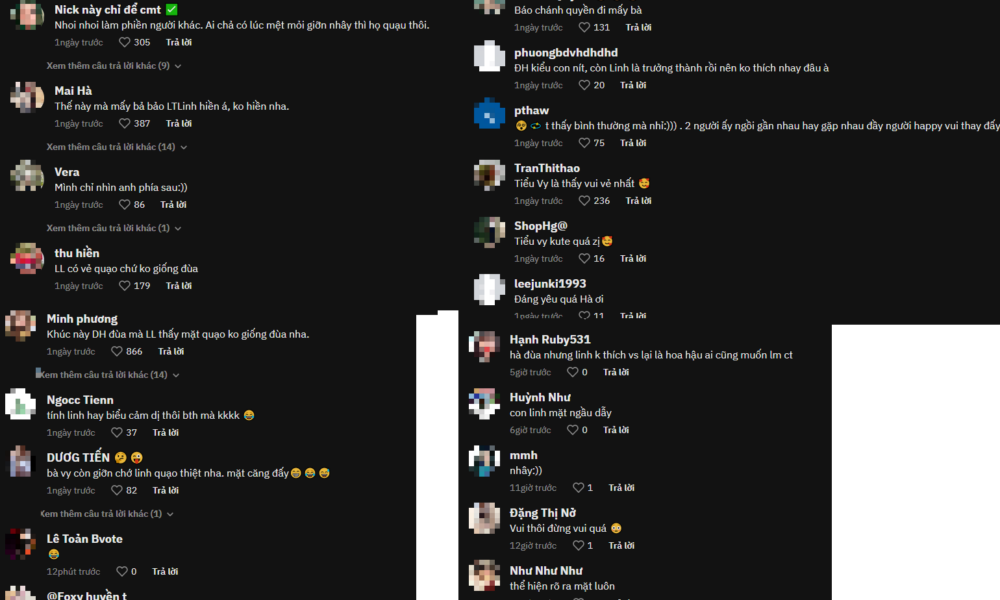Tap heart on pthaw's comment
This screenshot has height=600, width=1000.
584,143
